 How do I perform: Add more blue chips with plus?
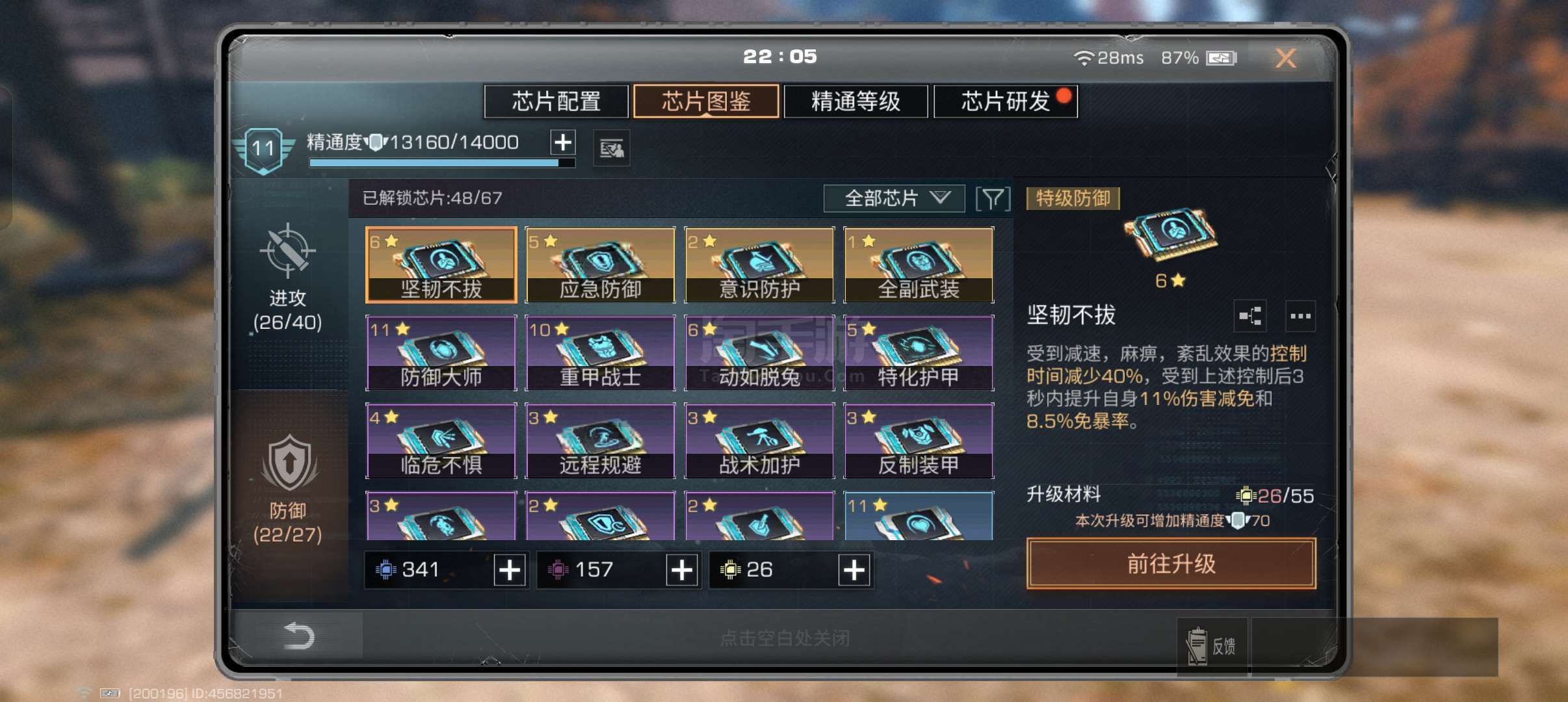coord(510,570)
